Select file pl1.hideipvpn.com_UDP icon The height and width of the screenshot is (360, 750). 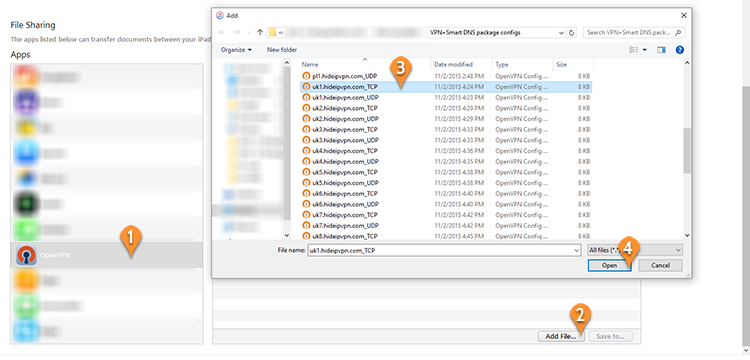(307, 76)
